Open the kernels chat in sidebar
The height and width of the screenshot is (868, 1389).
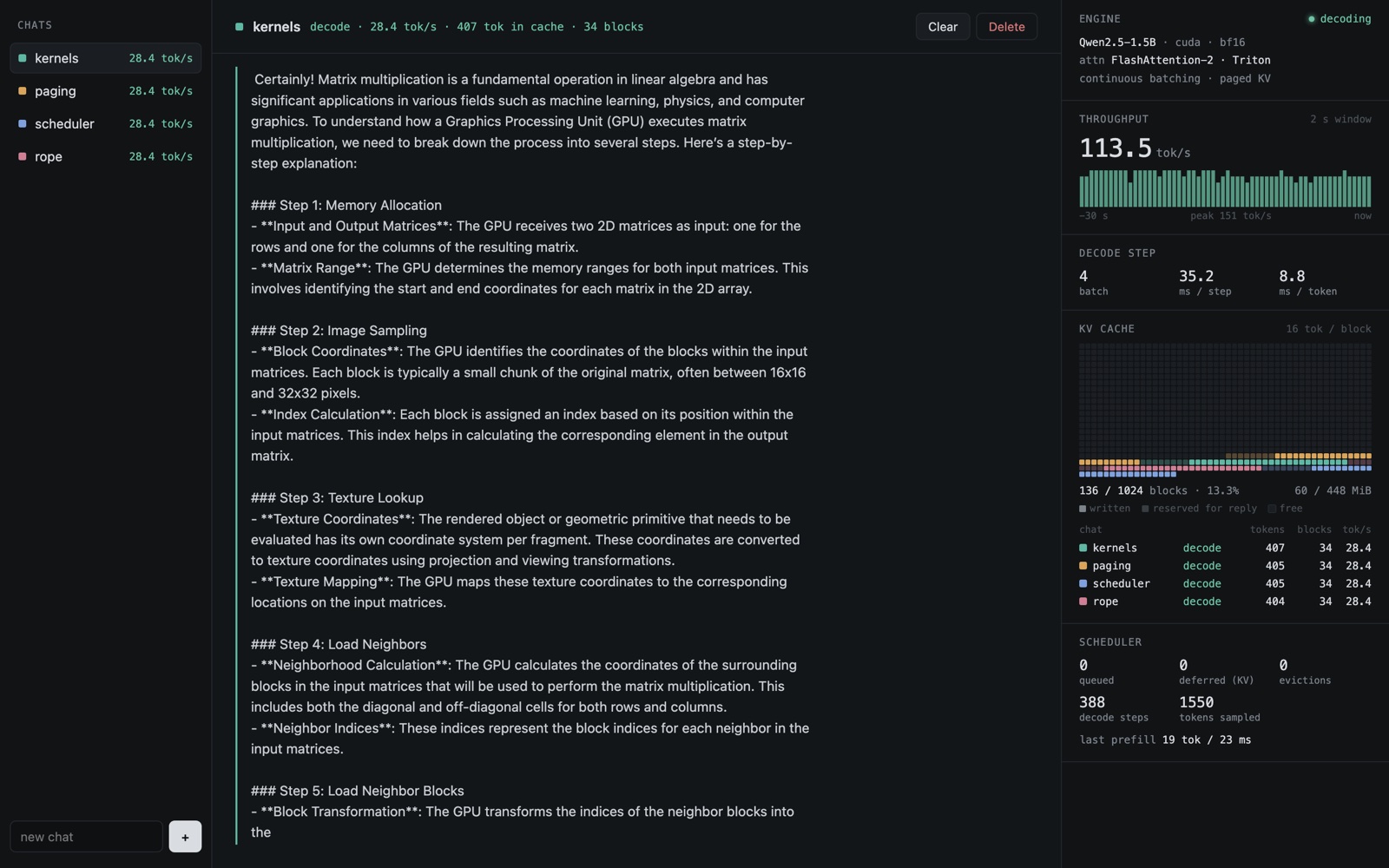105,58
